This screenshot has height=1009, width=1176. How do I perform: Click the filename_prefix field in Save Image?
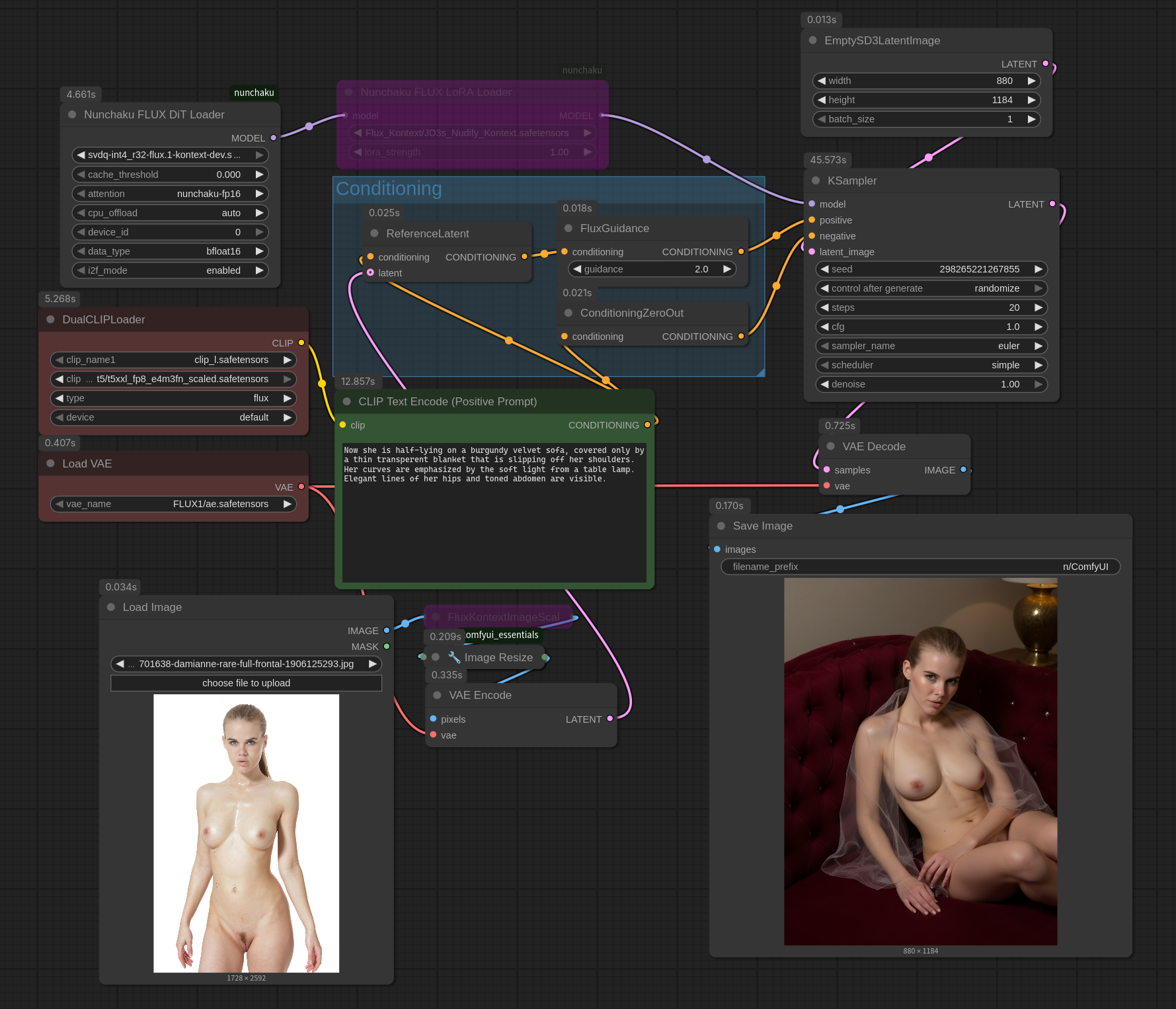920,567
